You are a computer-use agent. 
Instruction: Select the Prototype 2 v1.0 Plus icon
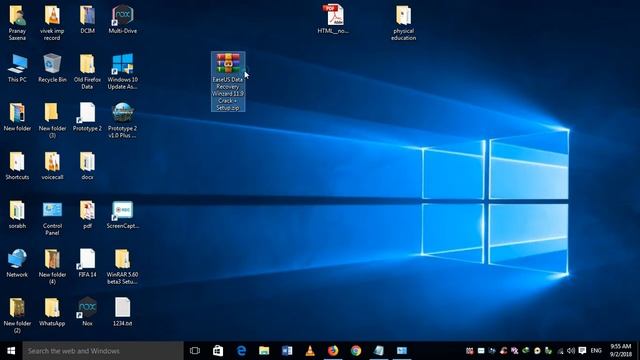click(x=122, y=120)
